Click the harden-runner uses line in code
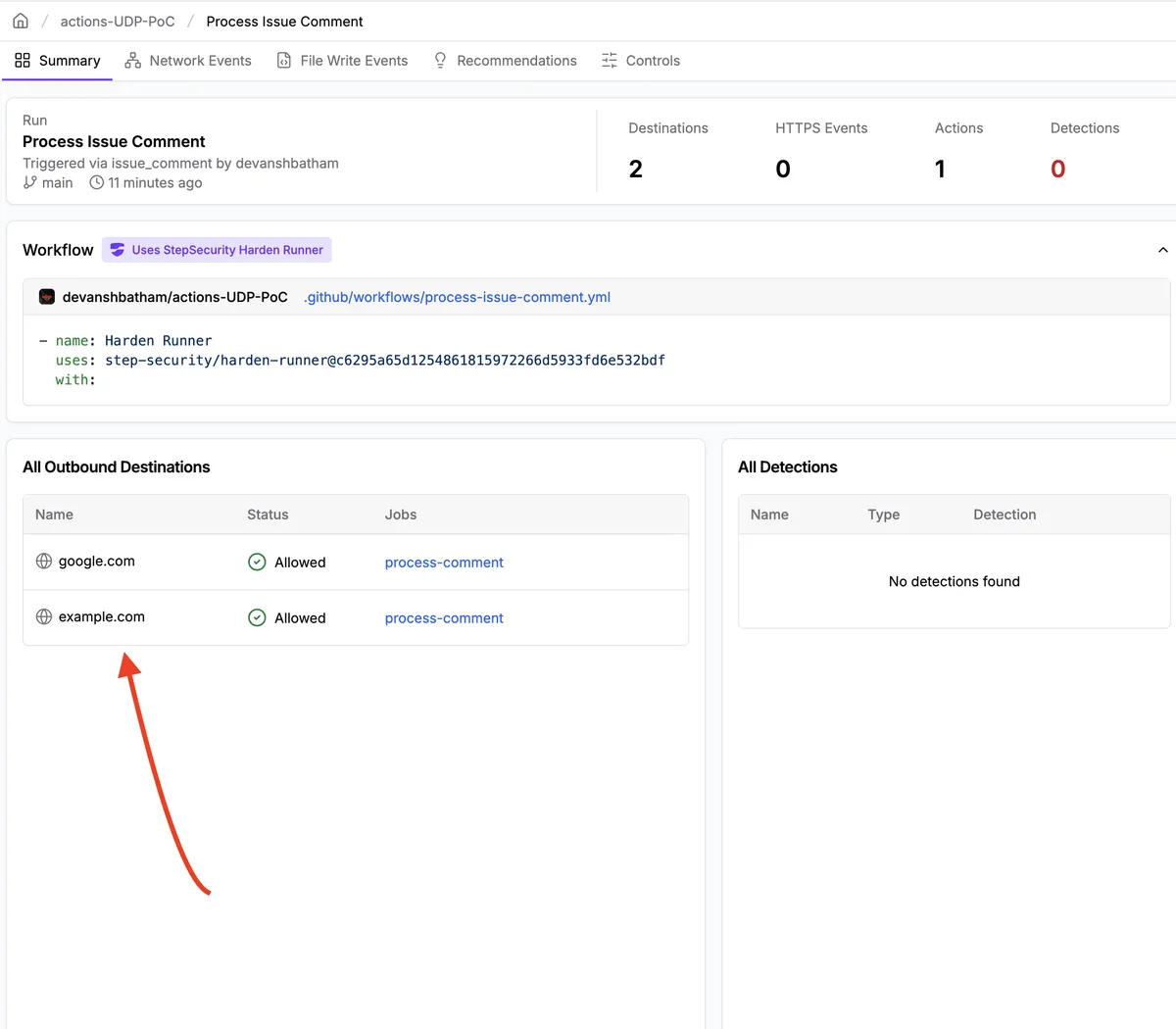Screen dimensions: 1176x1029 (x=361, y=361)
